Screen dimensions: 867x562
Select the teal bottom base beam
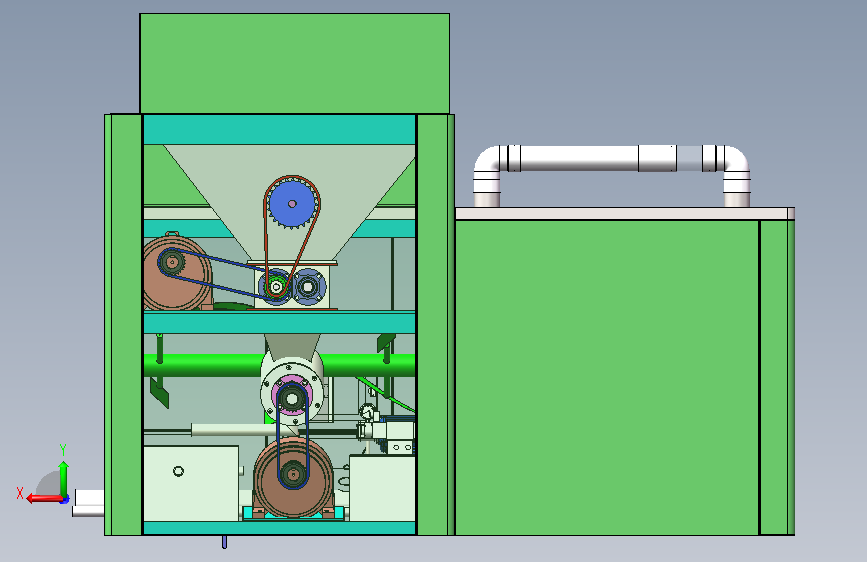279,528
